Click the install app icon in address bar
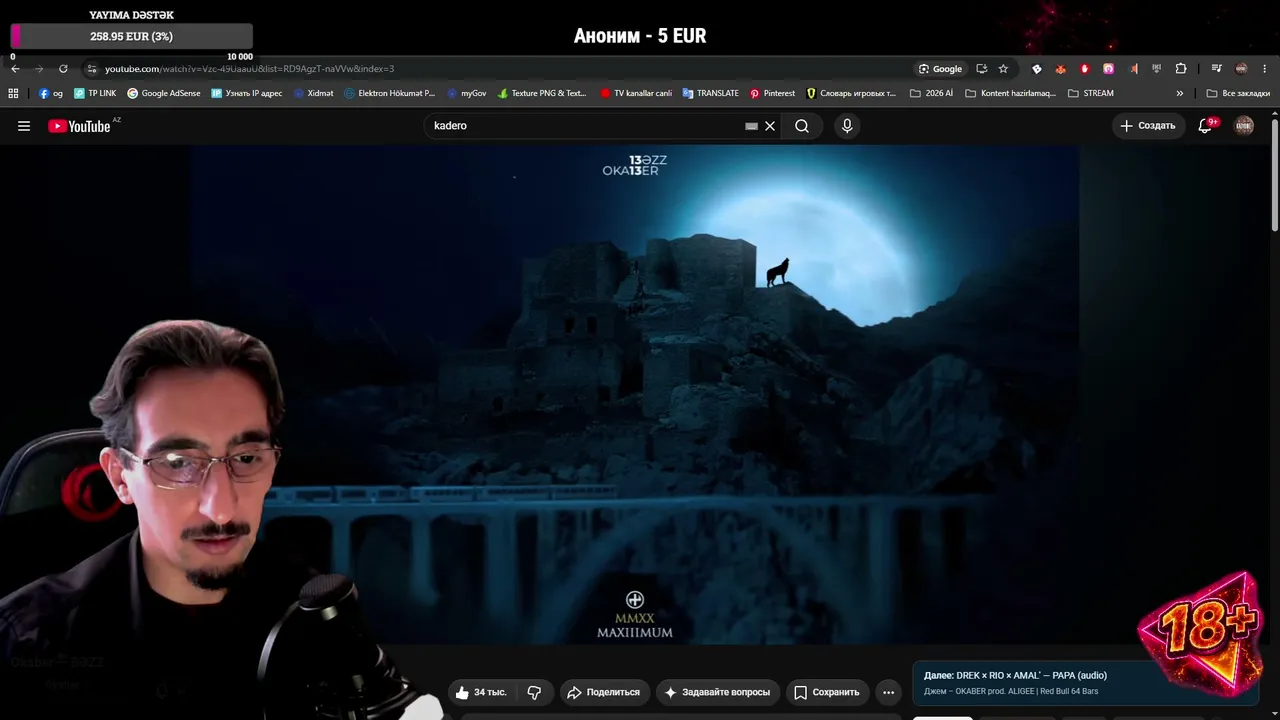This screenshot has width=1280, height=720. [x=981, y=69]
